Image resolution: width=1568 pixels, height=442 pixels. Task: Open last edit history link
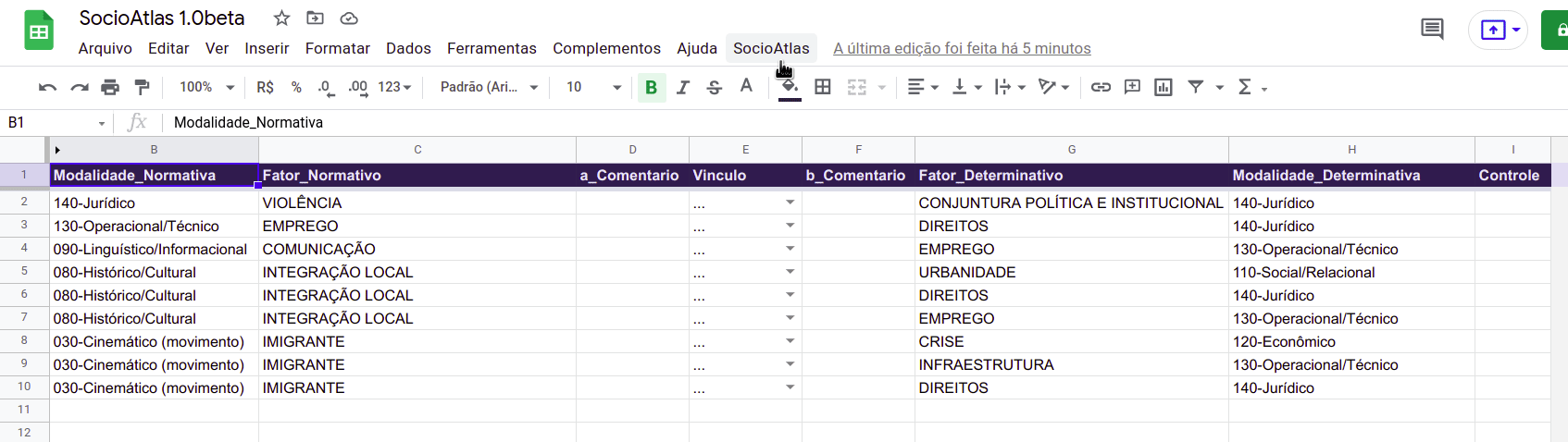(962, 48)
